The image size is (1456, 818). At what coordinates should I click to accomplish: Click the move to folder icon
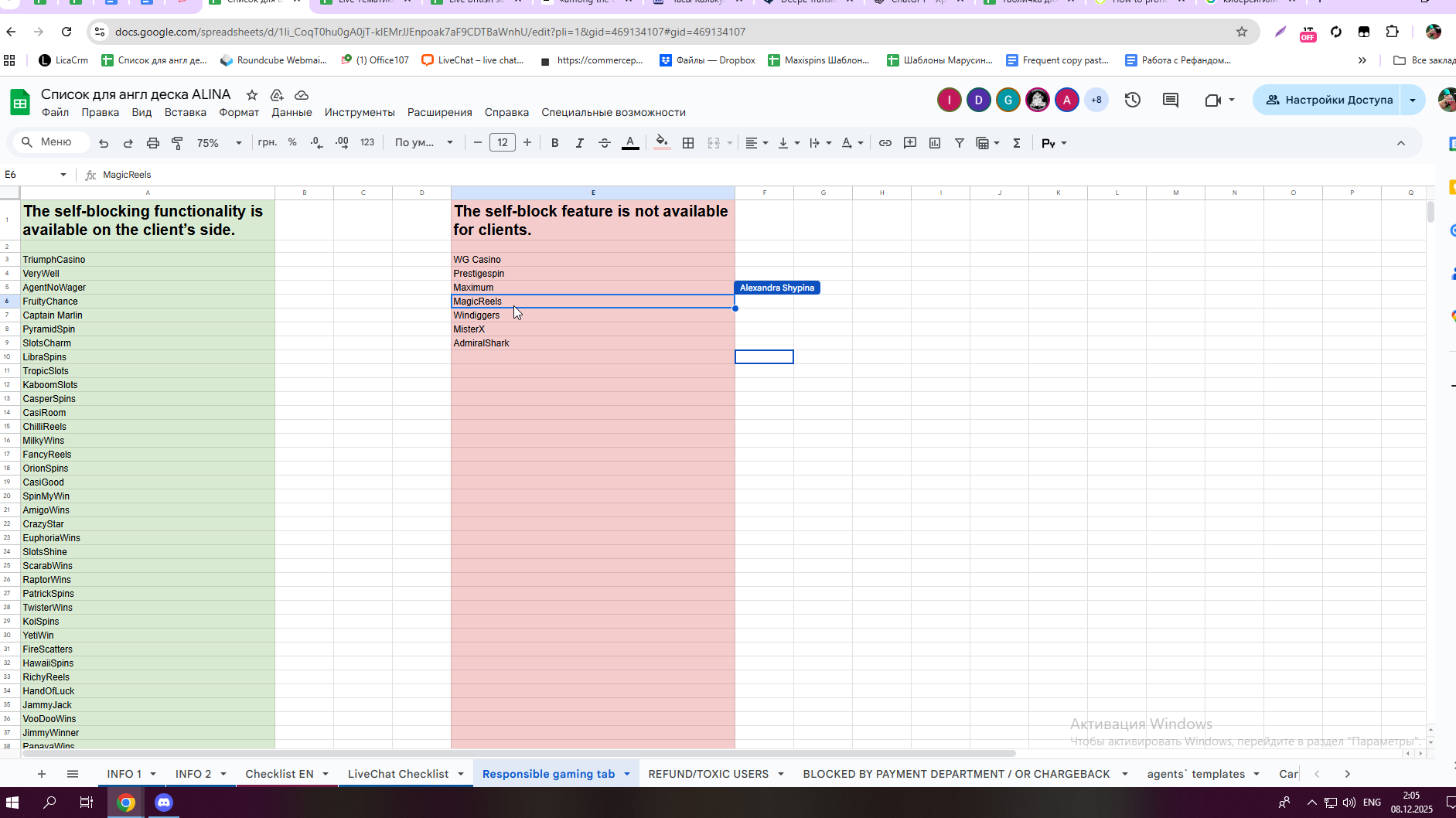click(277, 94)
